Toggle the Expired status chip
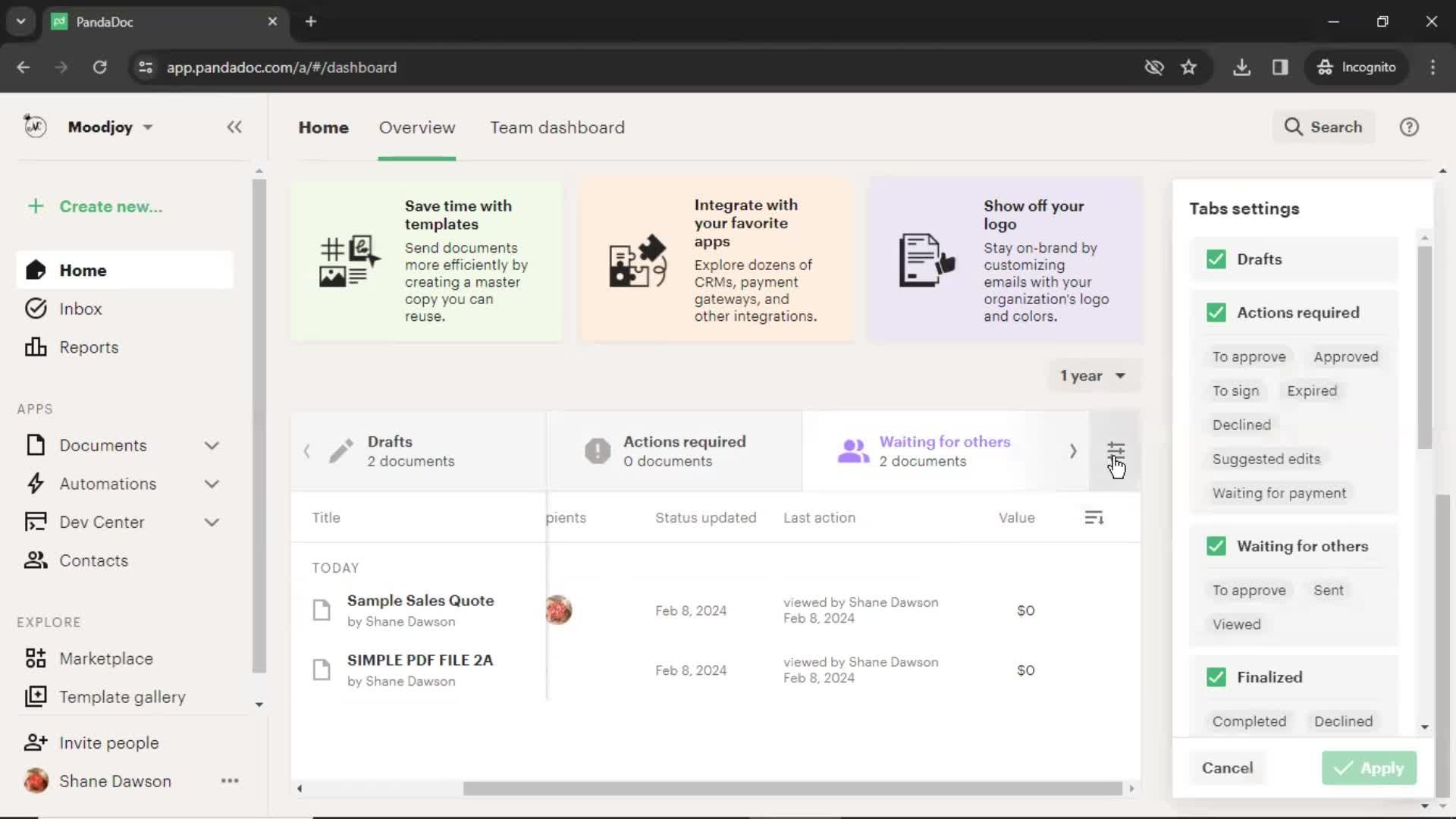Viewport: 1456px width, 819px height. click(1312, 391)
